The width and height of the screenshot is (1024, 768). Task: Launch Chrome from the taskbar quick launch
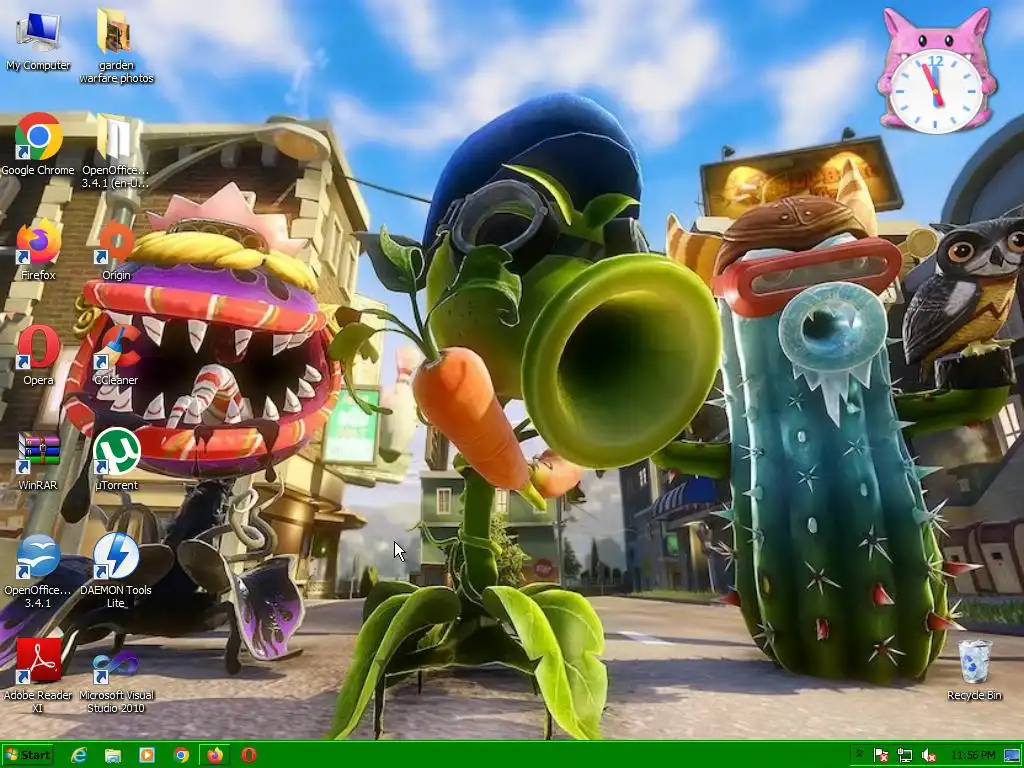click(x=181, y=755)
